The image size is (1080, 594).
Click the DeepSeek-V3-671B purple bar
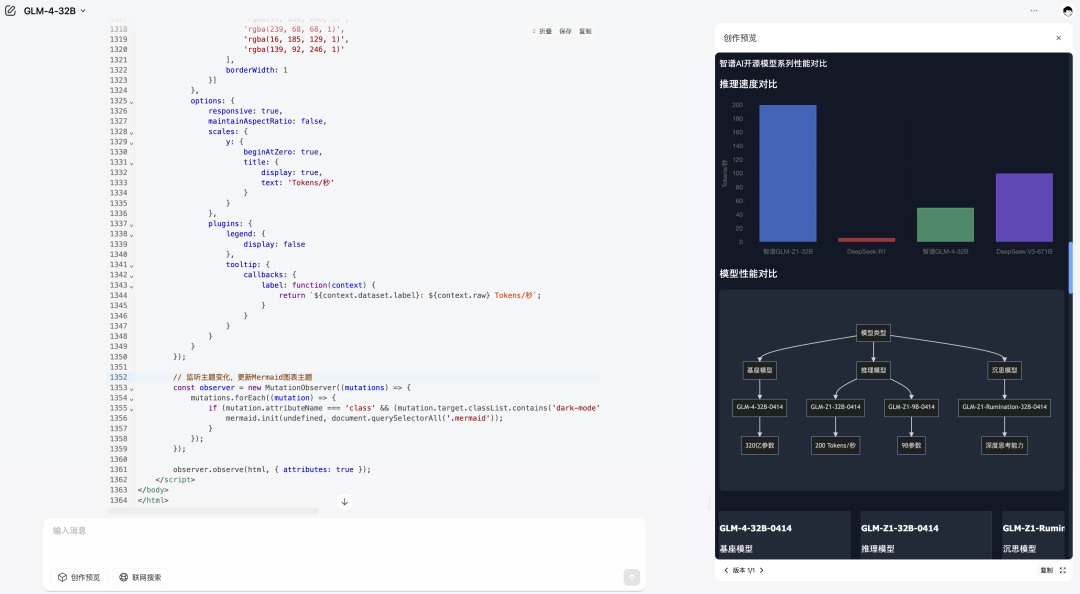click(1024, 207)
